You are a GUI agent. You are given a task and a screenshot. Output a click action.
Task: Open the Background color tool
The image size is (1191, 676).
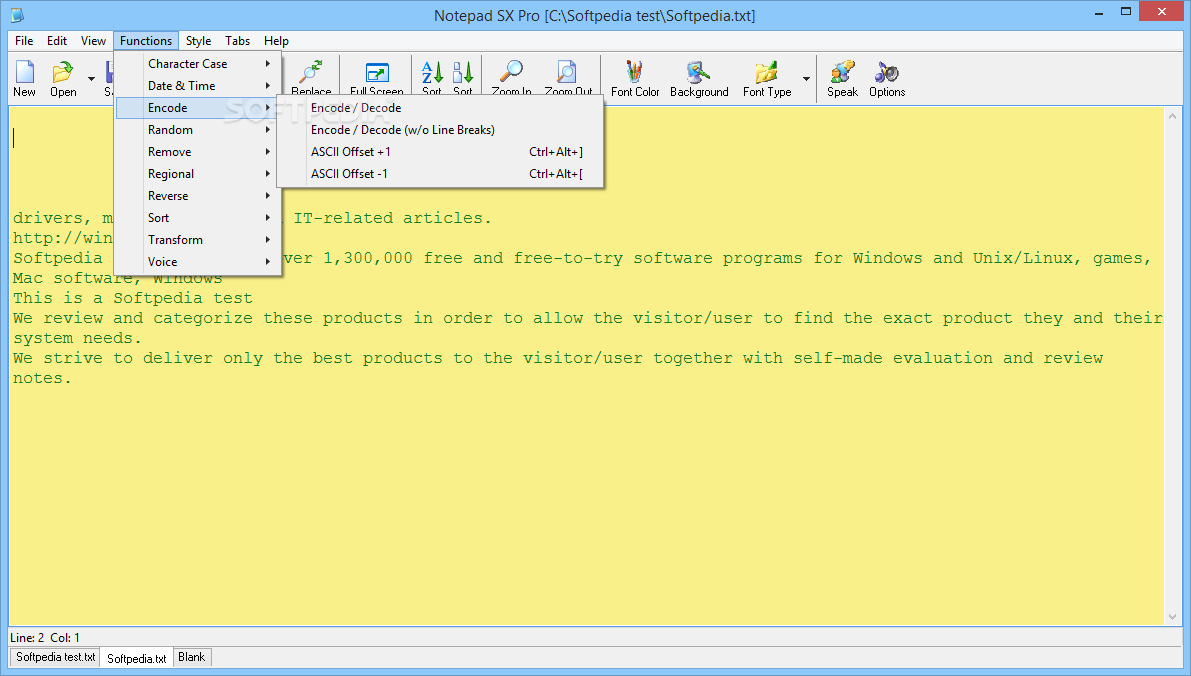click(699, 79)
